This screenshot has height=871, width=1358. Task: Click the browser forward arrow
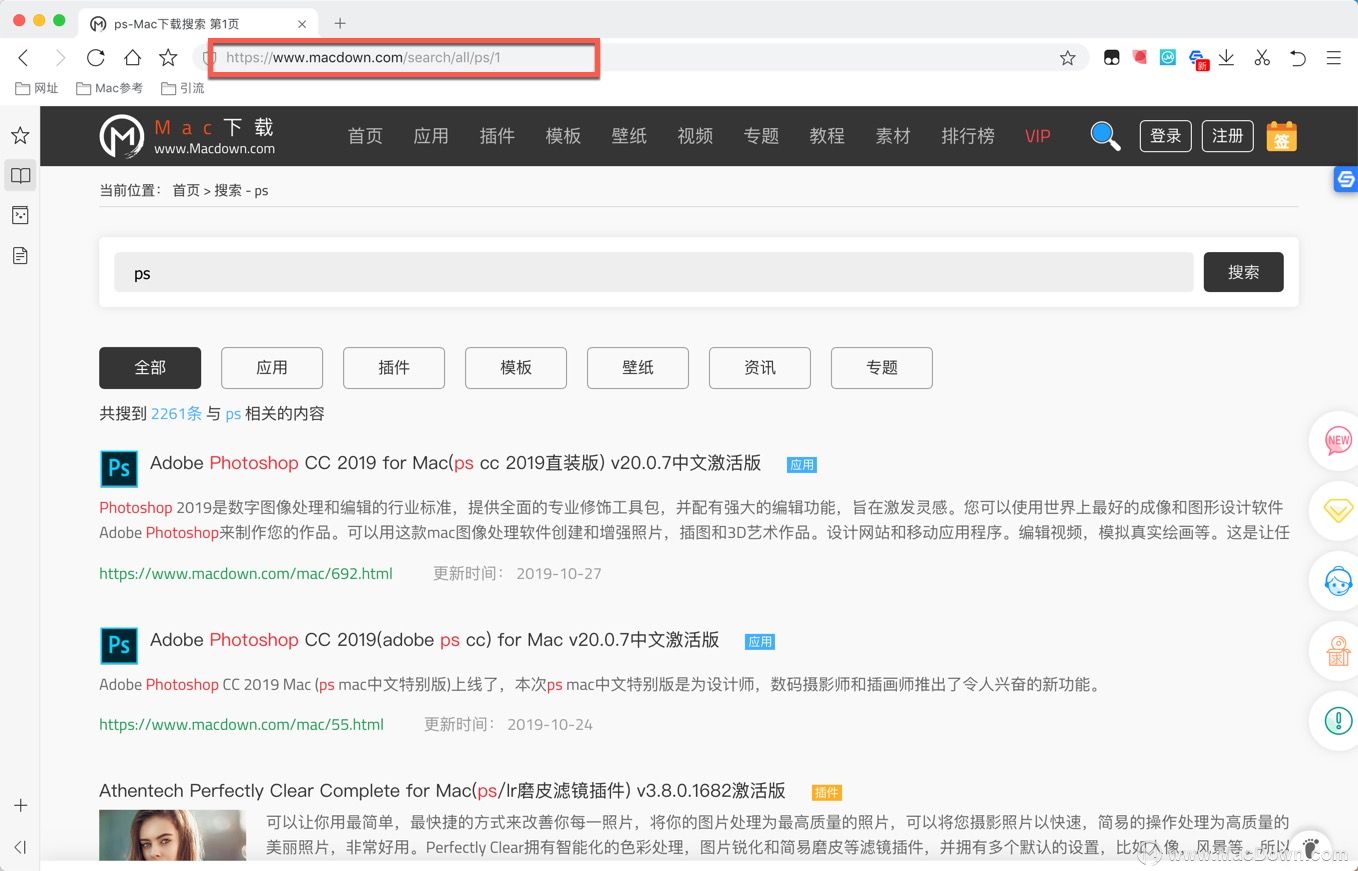coord(60,58)
